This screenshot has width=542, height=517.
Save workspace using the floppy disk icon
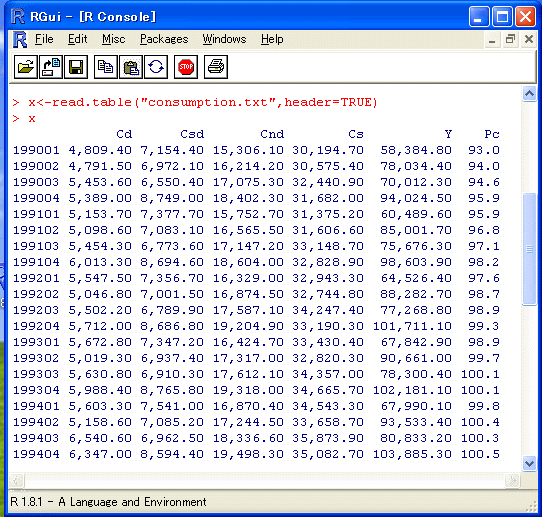(76, 67)
